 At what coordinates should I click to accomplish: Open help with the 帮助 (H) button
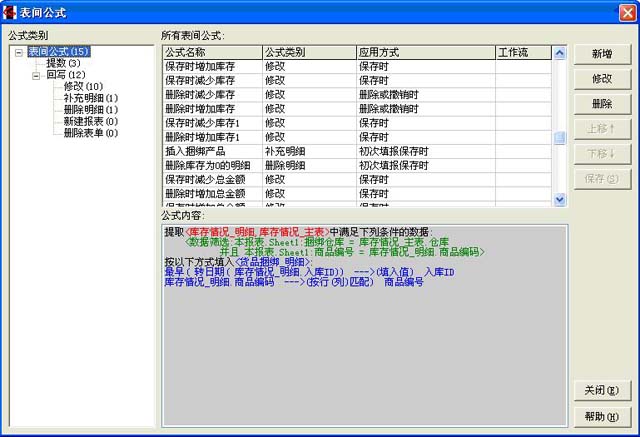[x=601, y=416]
